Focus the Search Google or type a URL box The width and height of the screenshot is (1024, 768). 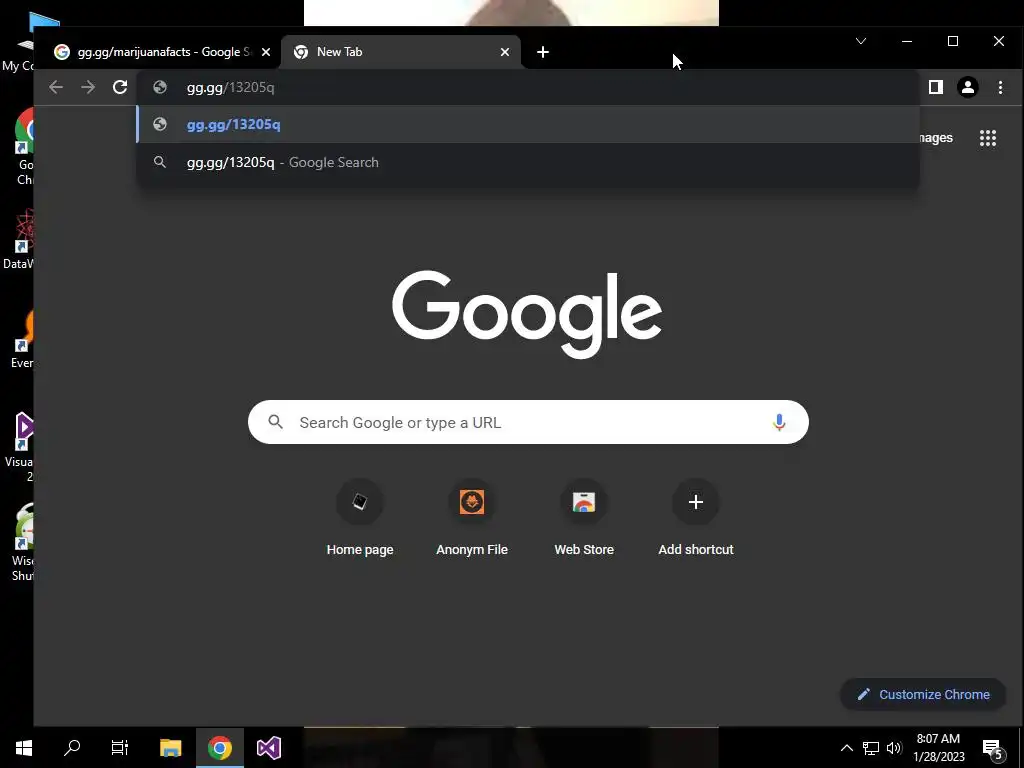[528, 422]
